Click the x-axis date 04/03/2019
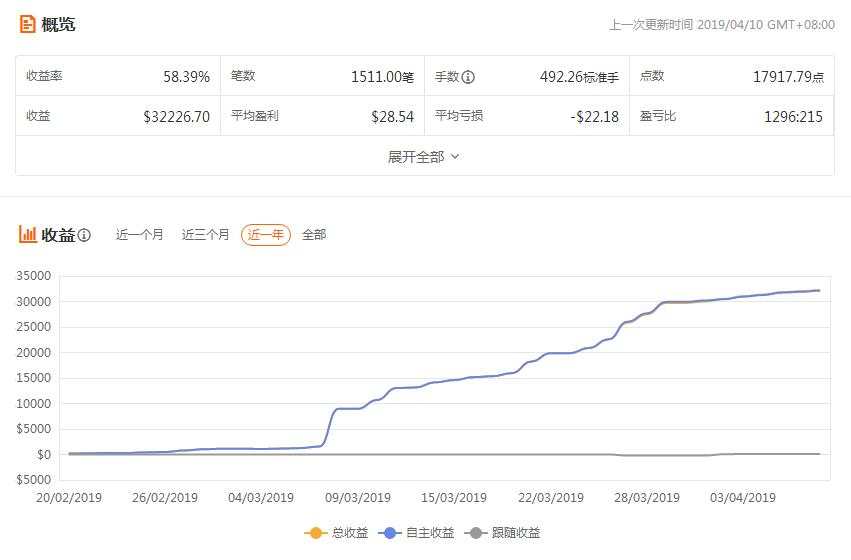Image resolution: width=851 pixels, height=560 pixels. pos(261,498)
